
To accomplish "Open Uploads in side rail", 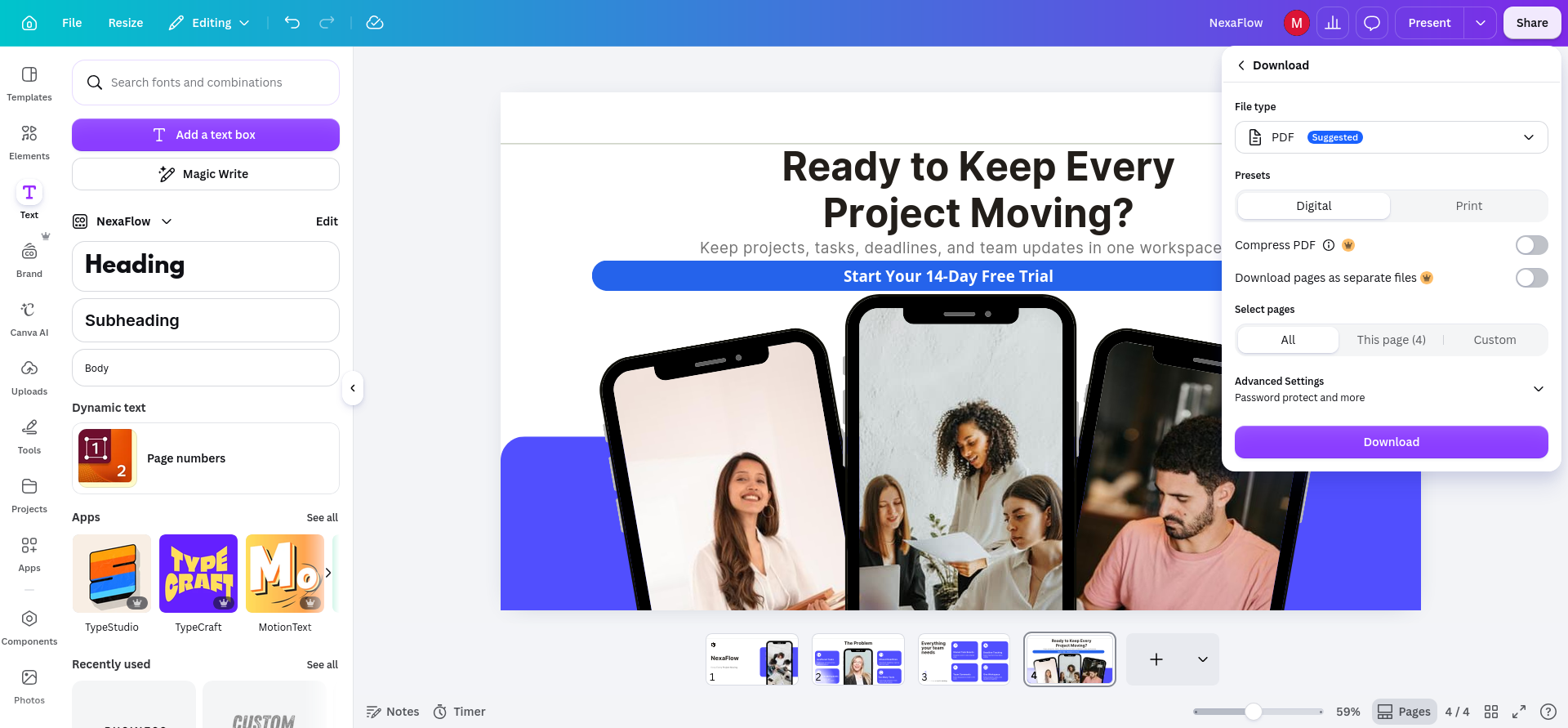I will (x=29, y=377).
